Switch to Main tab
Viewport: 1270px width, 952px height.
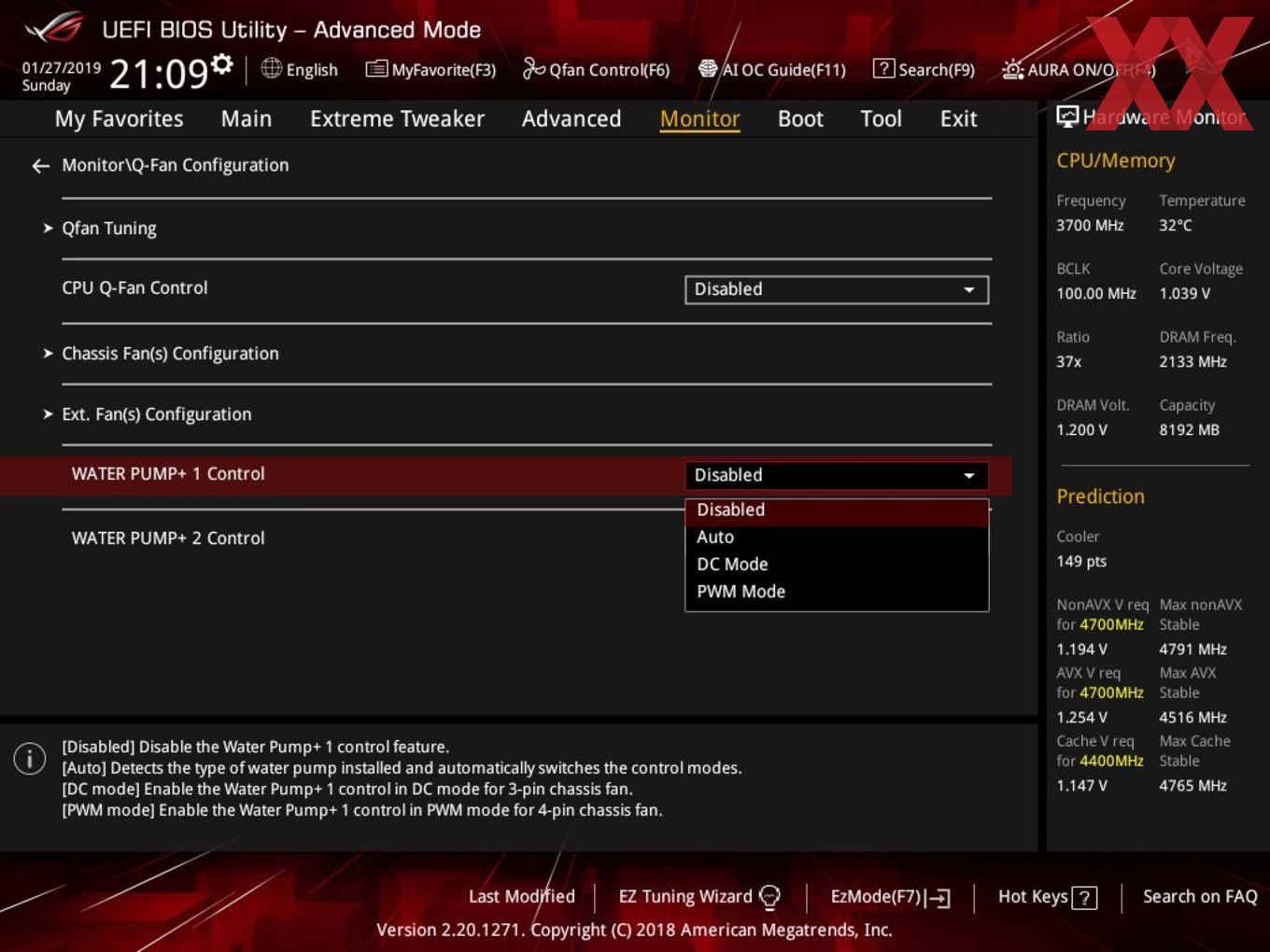pyautogui.click(x=247, y=119)
